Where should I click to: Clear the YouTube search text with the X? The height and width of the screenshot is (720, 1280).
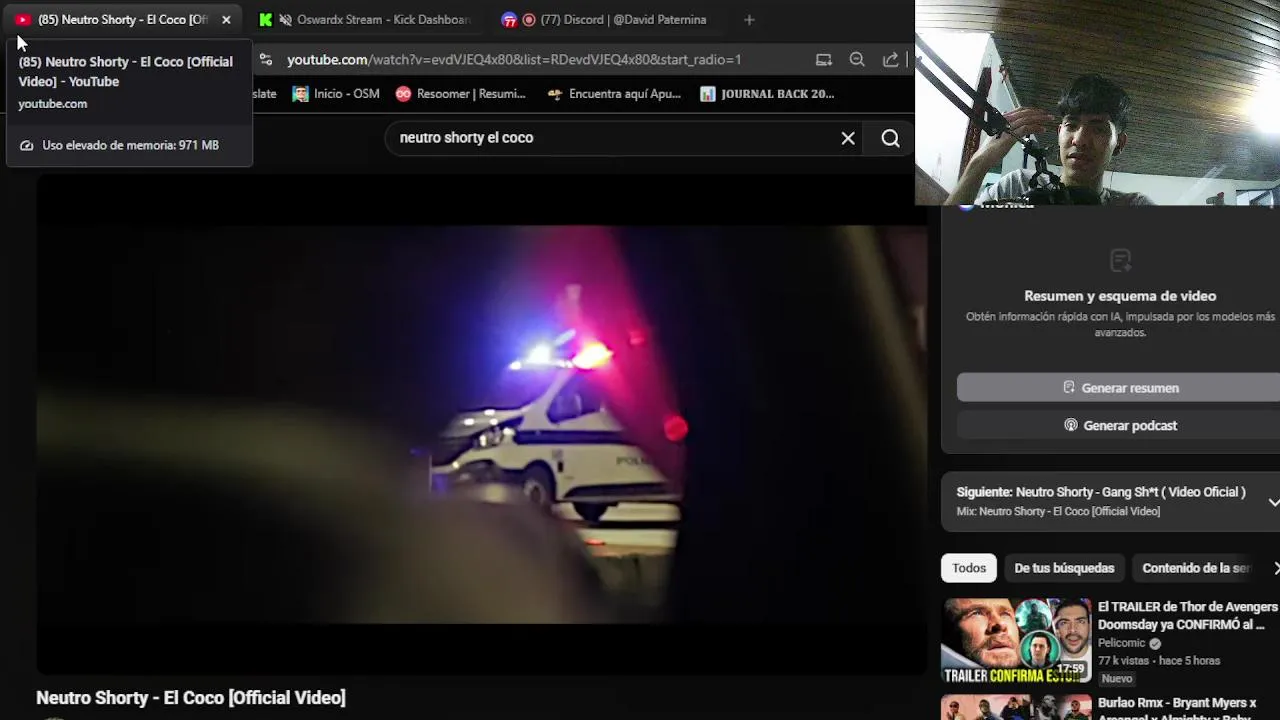[848, 138]
